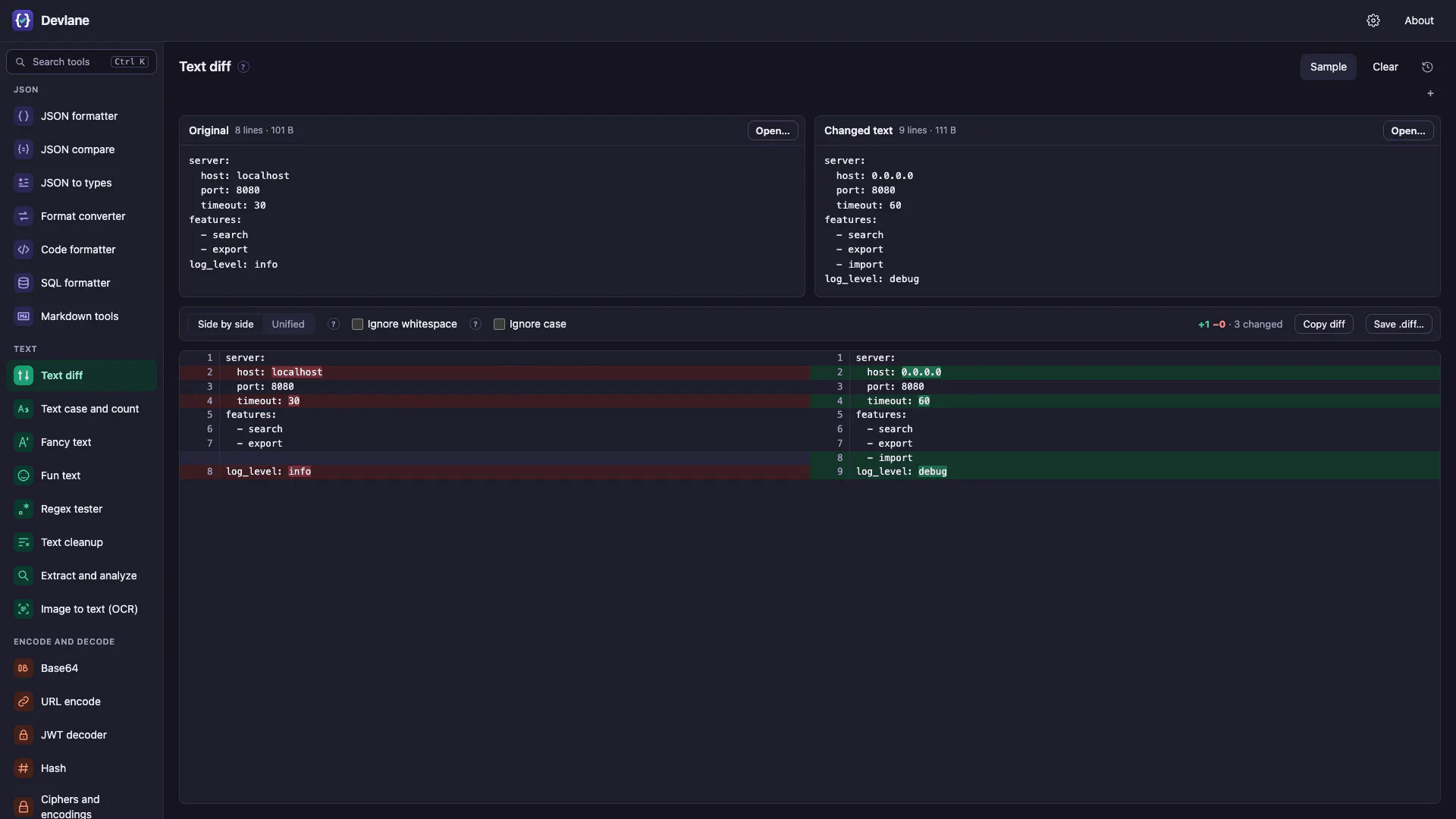Click the Copy diff button
This screenshot has width=1456, height=819.
coord(1323,324)
